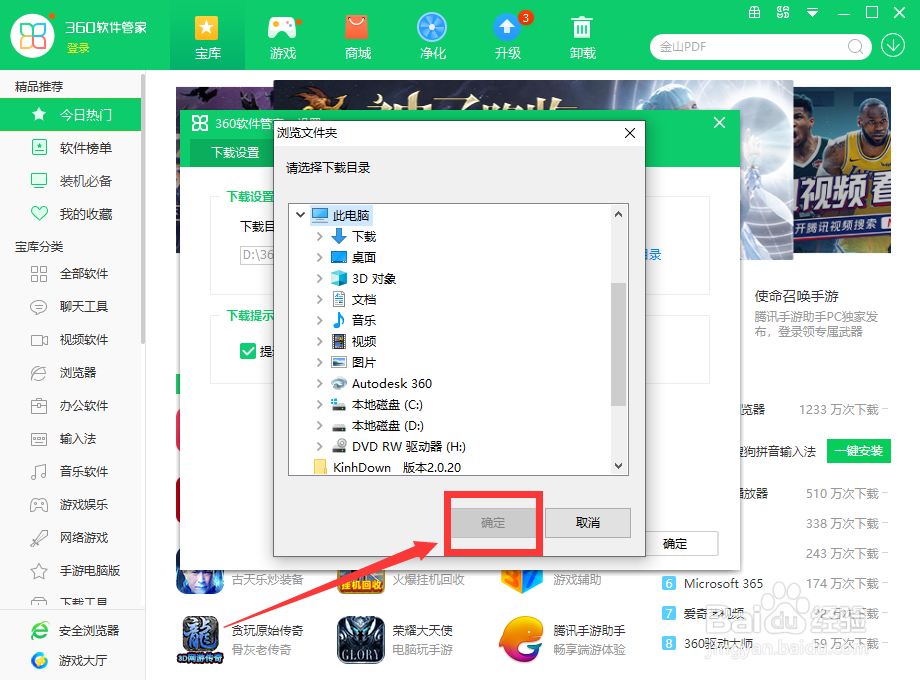The width and height of the screenshot is (920, 680).
Task: Click the 网络游戏 sword icon
Action: [39, 537]
